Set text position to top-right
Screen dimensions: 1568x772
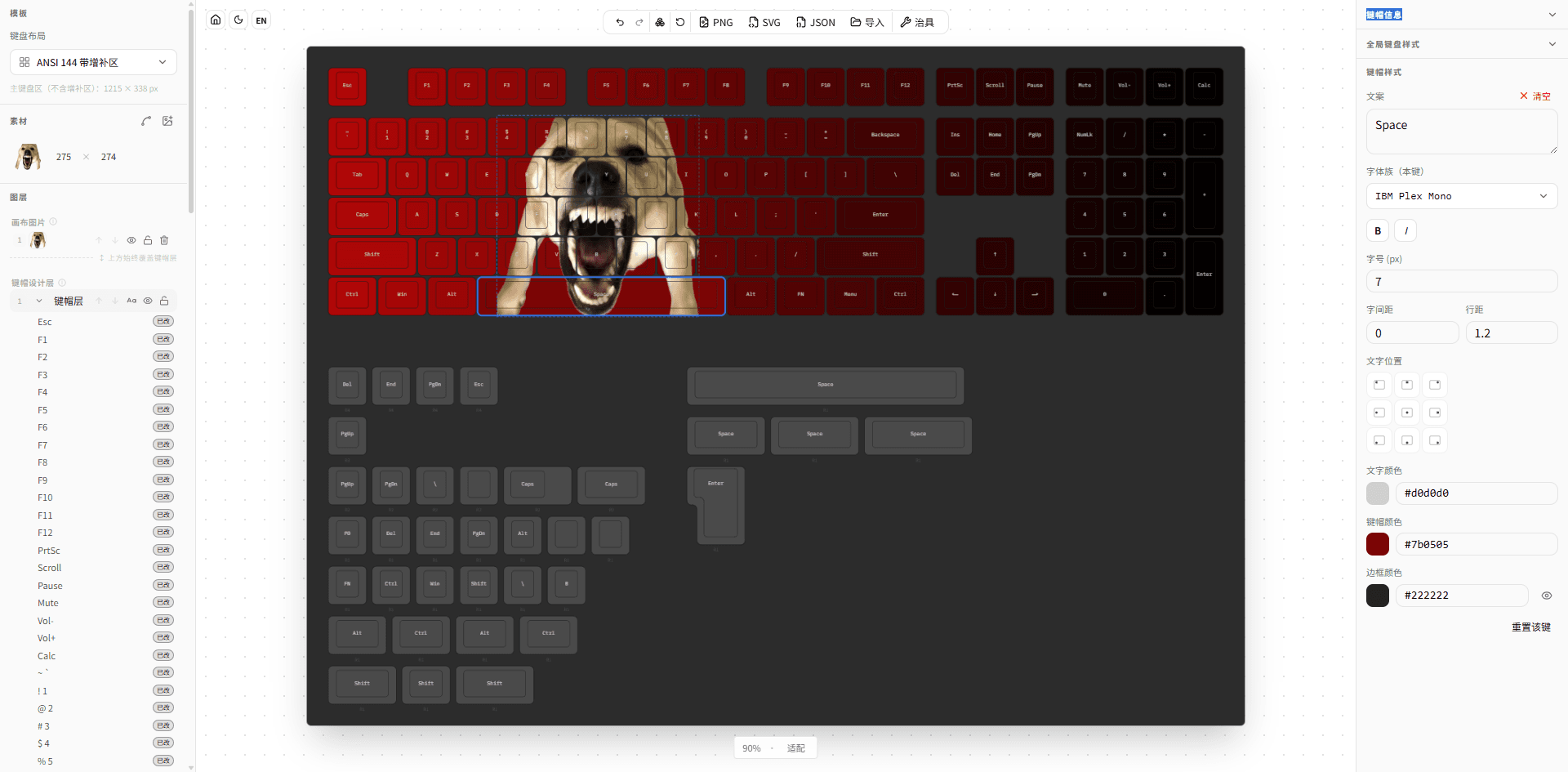(x=1435, y=384)
